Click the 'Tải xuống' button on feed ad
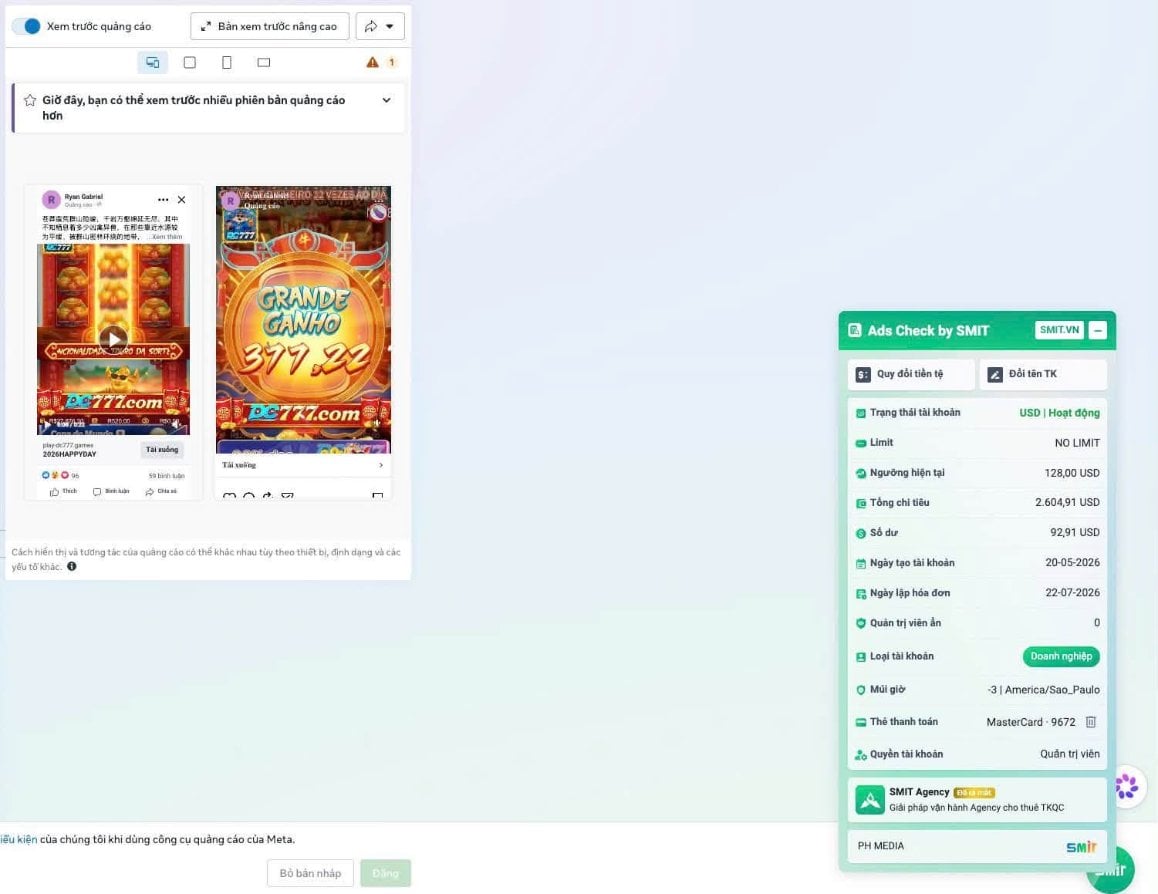 pyautogui.click(x=162, y=450)
